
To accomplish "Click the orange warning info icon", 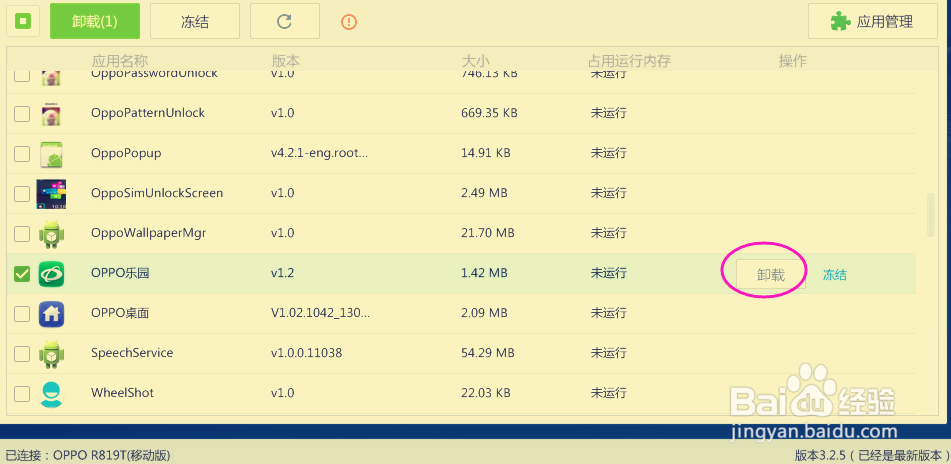I will pyautogui.click(x=349, y=22).
